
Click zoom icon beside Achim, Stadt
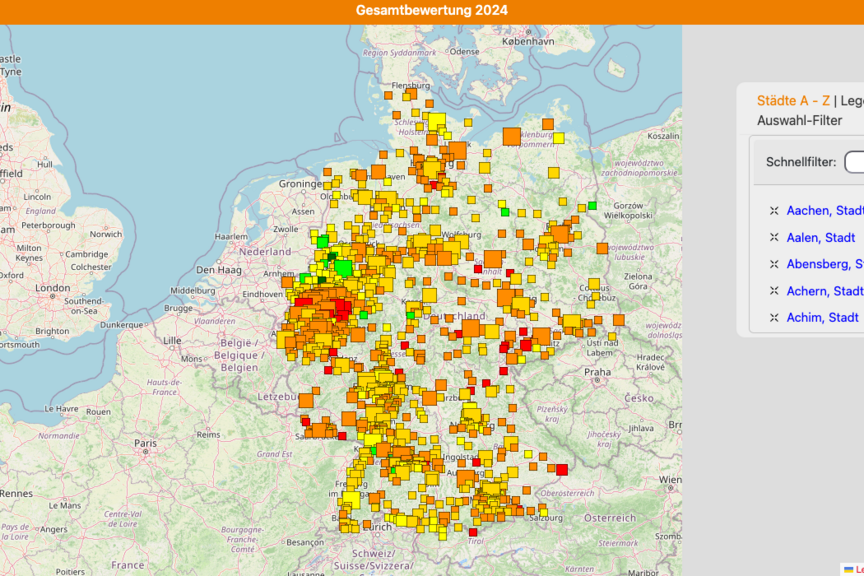tap(773, 318)
